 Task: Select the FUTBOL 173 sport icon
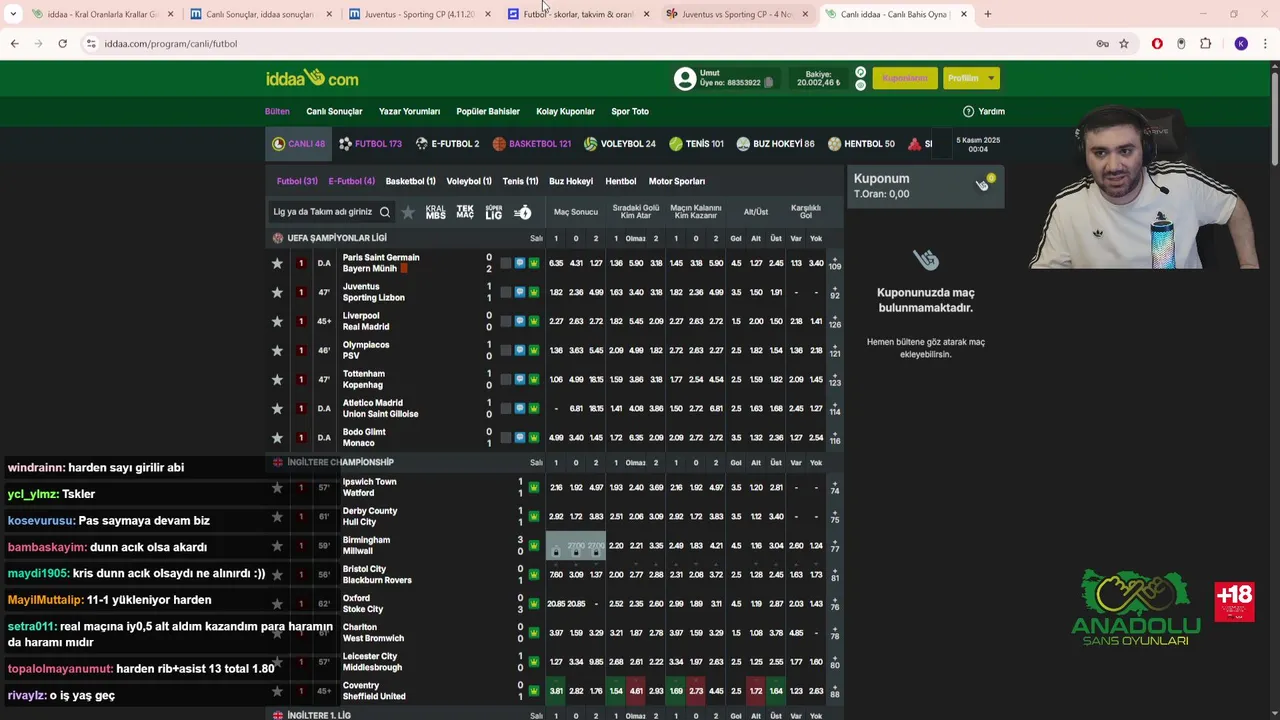pos(345,144)
